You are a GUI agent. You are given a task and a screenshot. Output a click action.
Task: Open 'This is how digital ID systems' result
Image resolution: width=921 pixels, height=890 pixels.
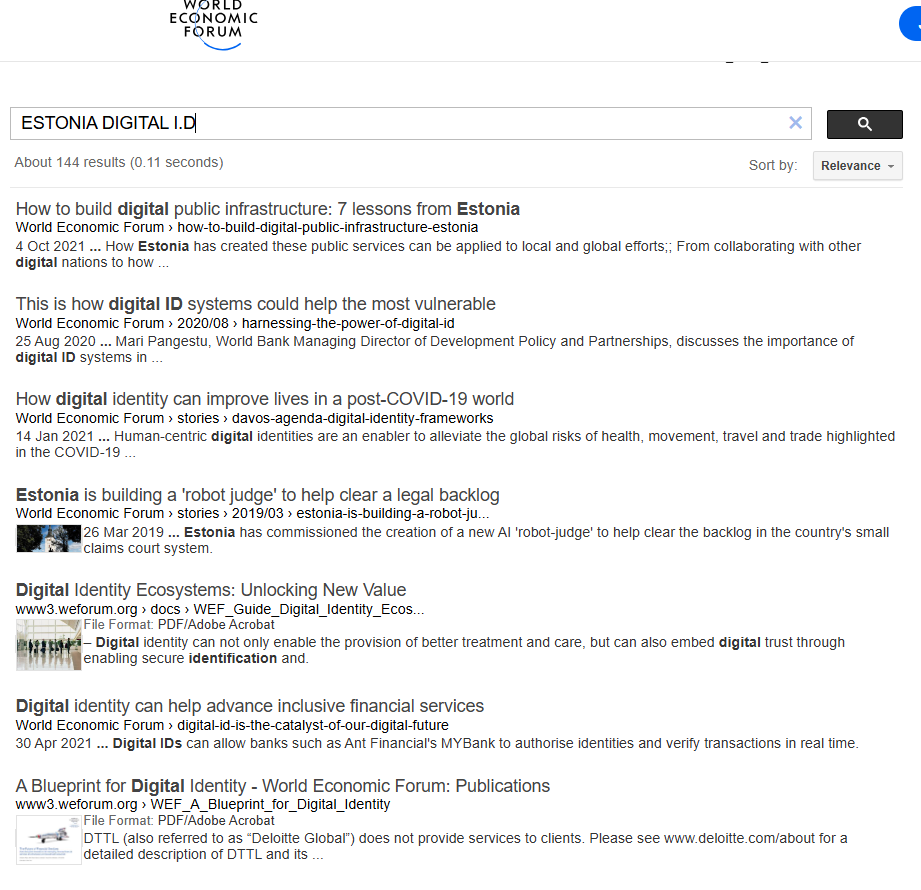255,304
